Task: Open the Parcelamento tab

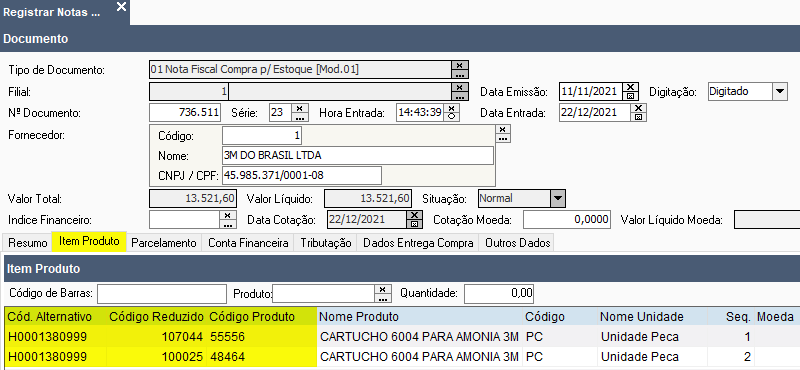Action: point(164,243)
